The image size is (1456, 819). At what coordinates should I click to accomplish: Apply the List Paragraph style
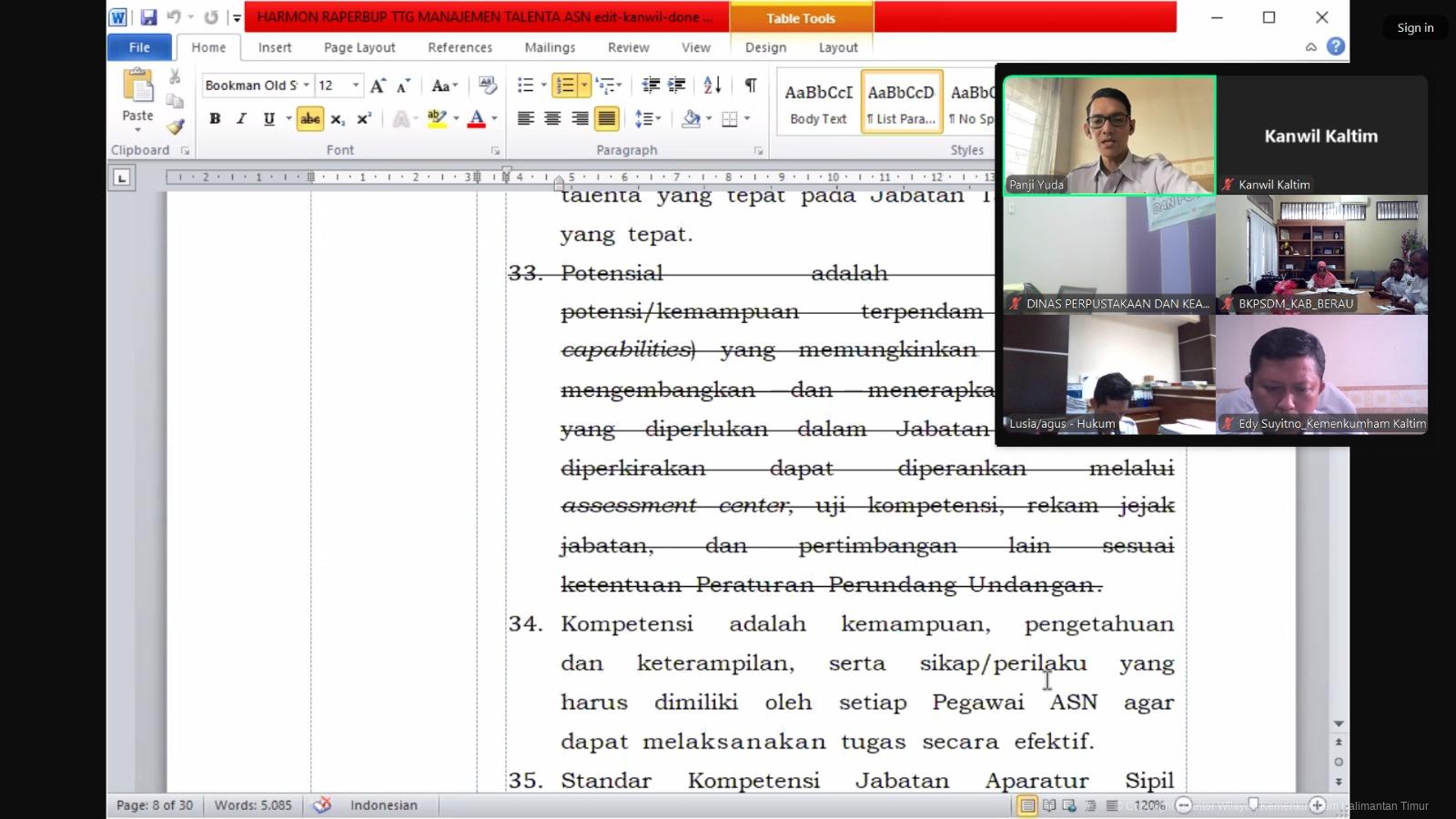tap(901, 103)
